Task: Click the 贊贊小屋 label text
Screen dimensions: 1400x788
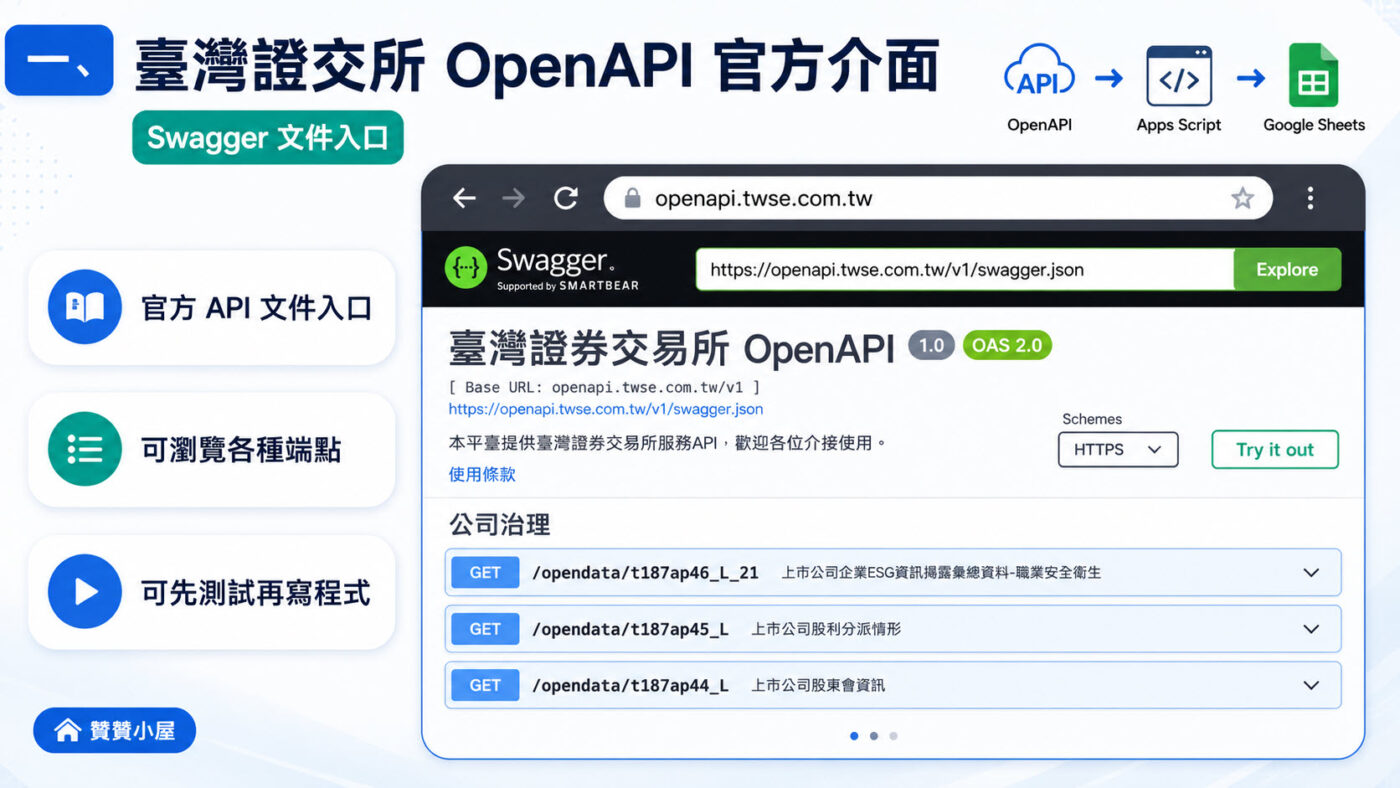Action: (x=132, y=730)
